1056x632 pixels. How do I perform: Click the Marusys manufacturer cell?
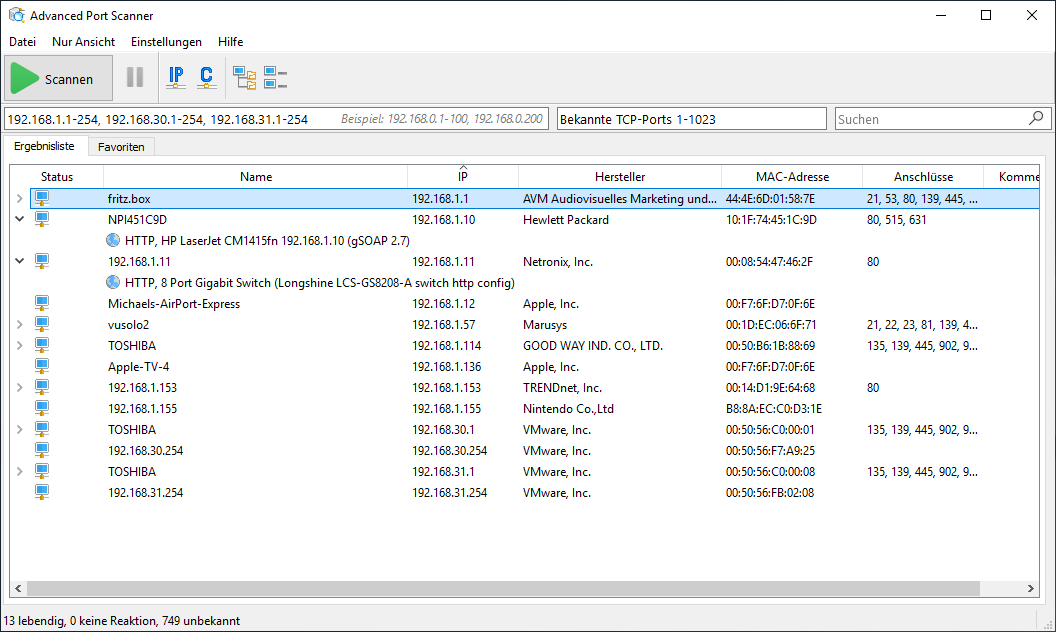tap(545, 325)
